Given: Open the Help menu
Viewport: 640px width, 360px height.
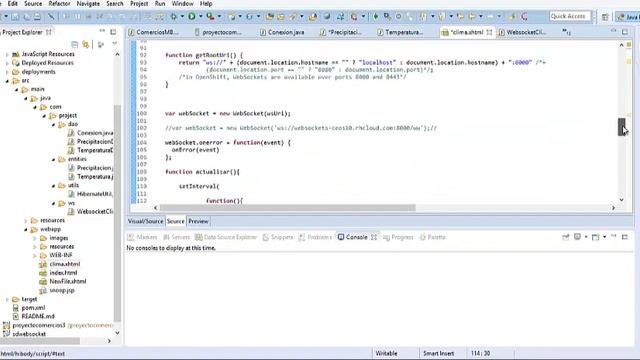Looking at the screenshot, I should click(x=206, y=4).
